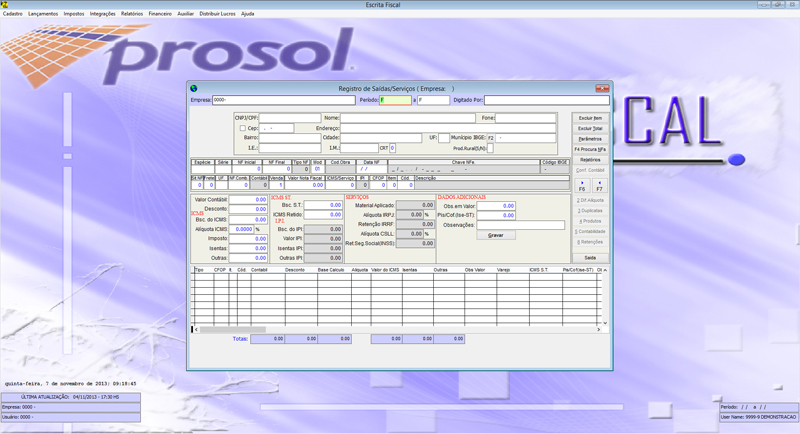Click the CNPJ/CPF input field
Viewport: 800px width, 434px height.
(290, 118)
